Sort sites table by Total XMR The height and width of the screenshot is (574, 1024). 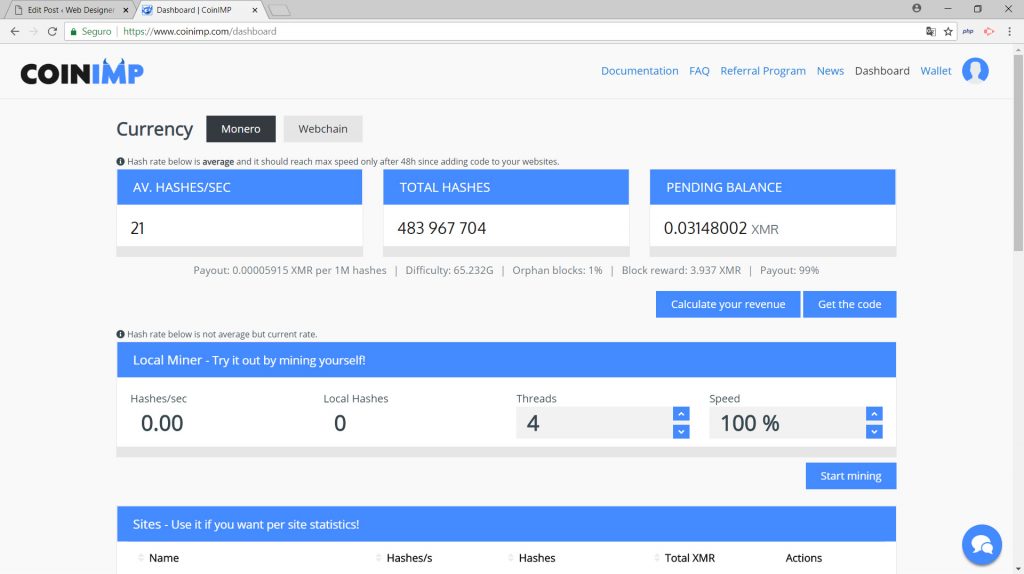tap(689, 558)
